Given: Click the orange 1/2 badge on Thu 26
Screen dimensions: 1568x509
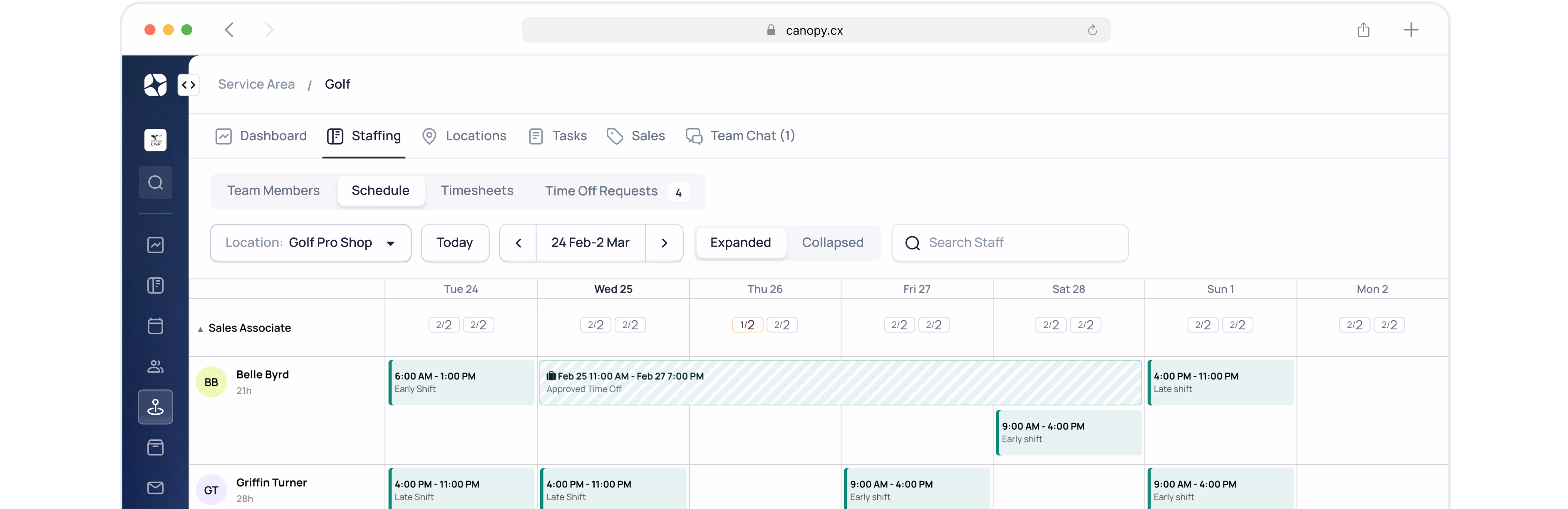Looking at the screenshot, I should point(747,325).
